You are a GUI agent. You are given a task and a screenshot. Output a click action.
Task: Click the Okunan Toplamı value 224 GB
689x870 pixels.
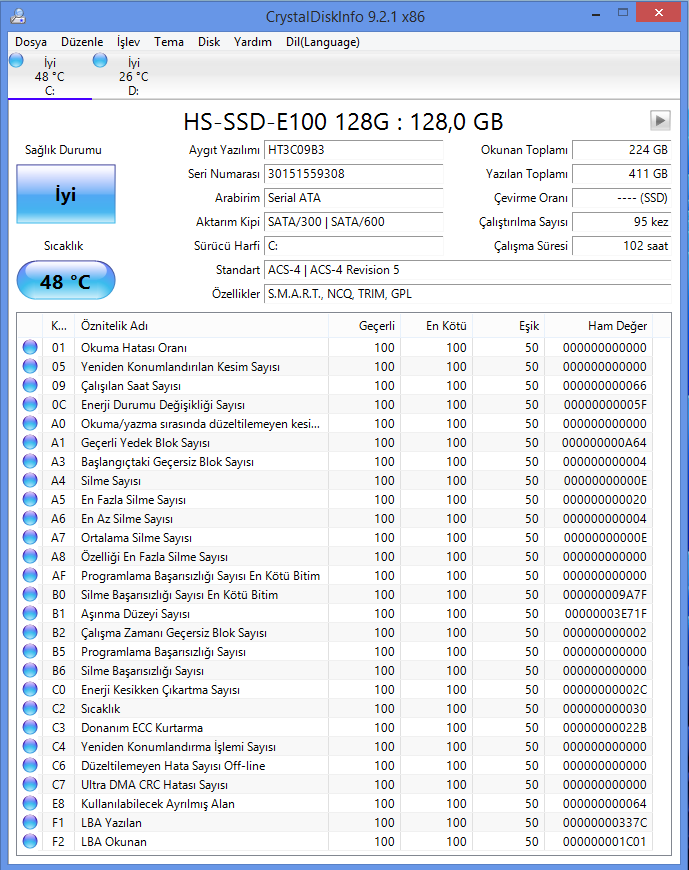[621, 150]
